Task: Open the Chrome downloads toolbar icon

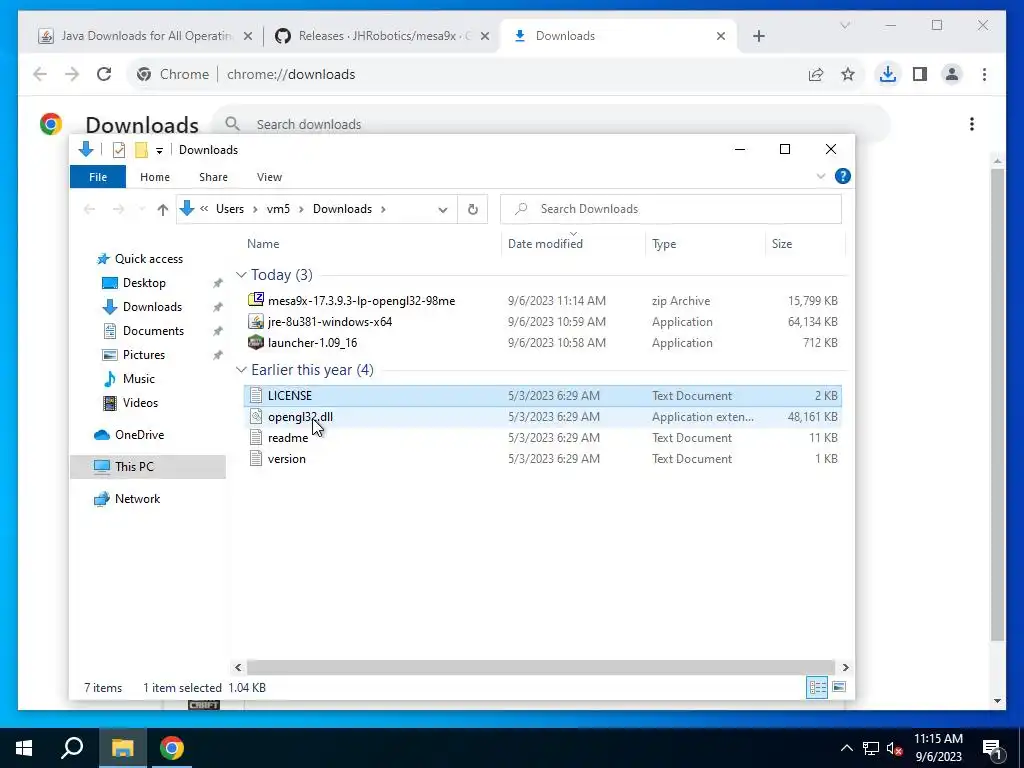Action: [888, 74]
